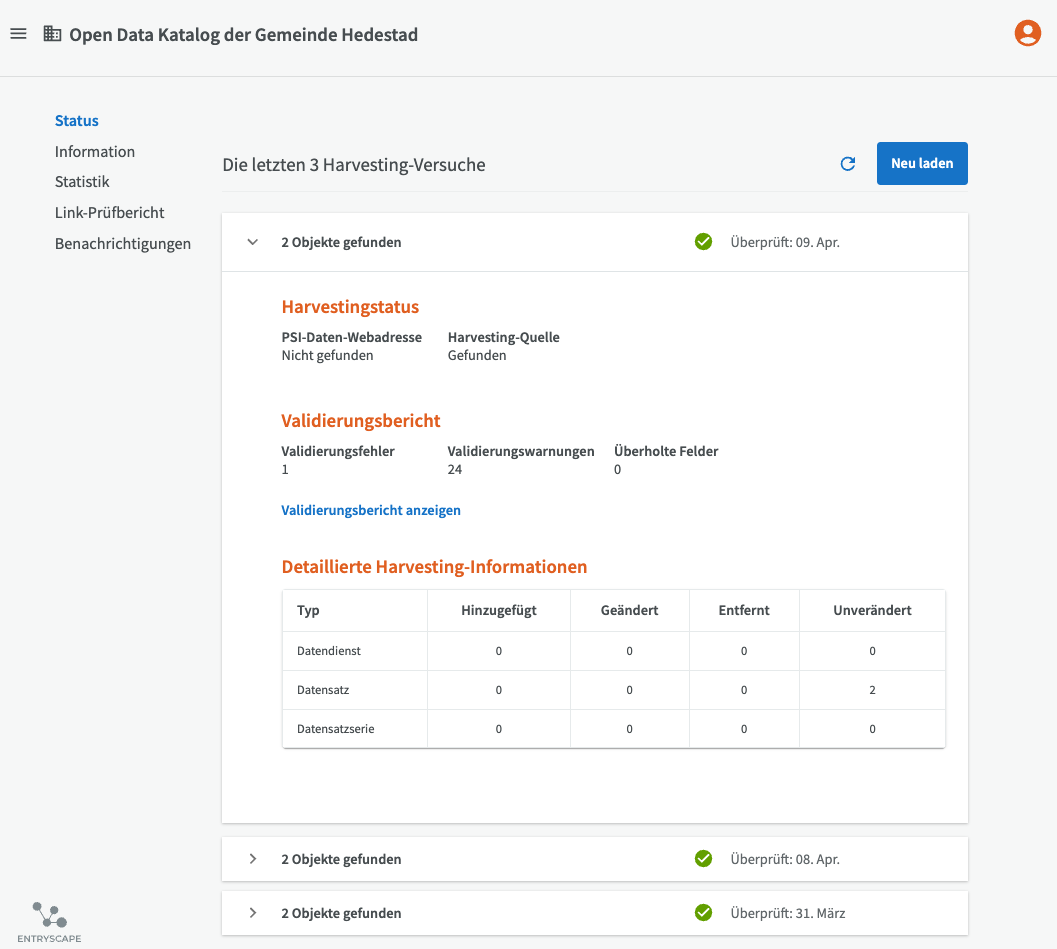Click the circular refresh arrow icon
Screen dimensions: 1057x949
(x=847, y=164)
